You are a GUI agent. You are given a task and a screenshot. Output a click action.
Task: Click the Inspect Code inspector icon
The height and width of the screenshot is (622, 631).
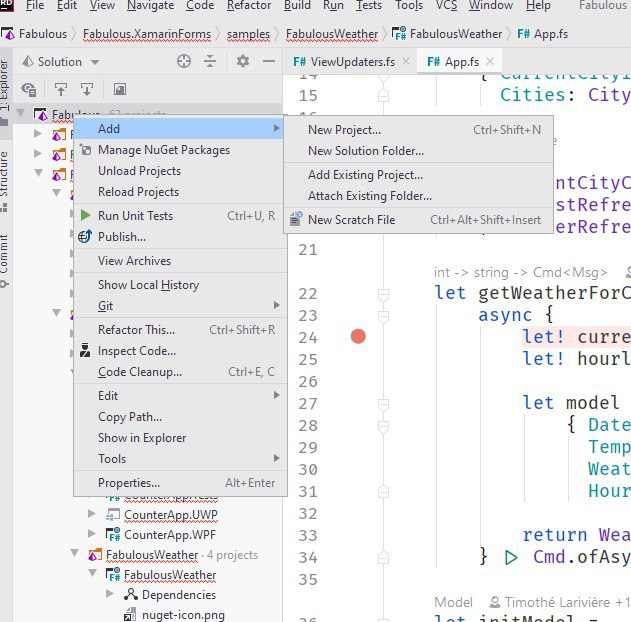(85, 350)
